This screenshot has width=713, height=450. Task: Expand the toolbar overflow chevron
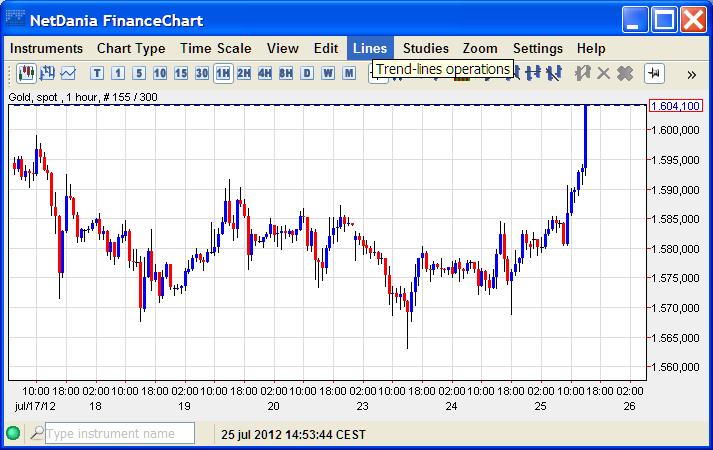click(x=692, y=75)
